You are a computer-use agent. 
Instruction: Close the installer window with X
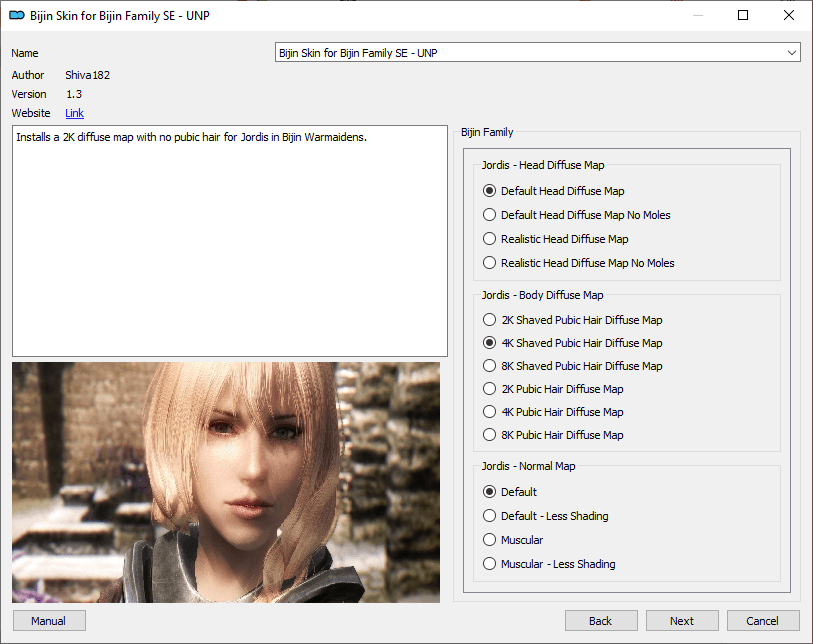pyautogui.click(x=789, y=15)
